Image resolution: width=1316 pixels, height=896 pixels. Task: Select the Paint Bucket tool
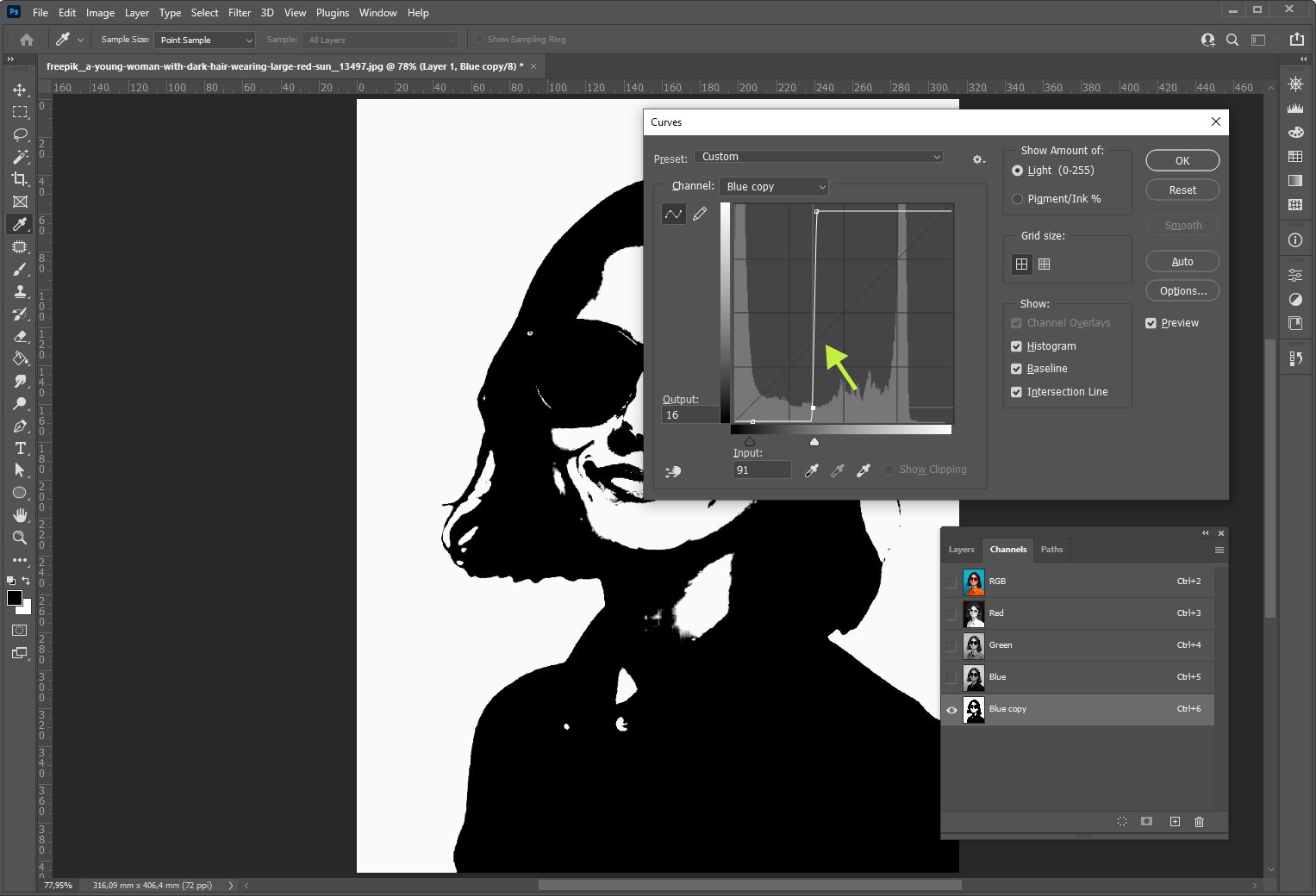coord(20,359)
